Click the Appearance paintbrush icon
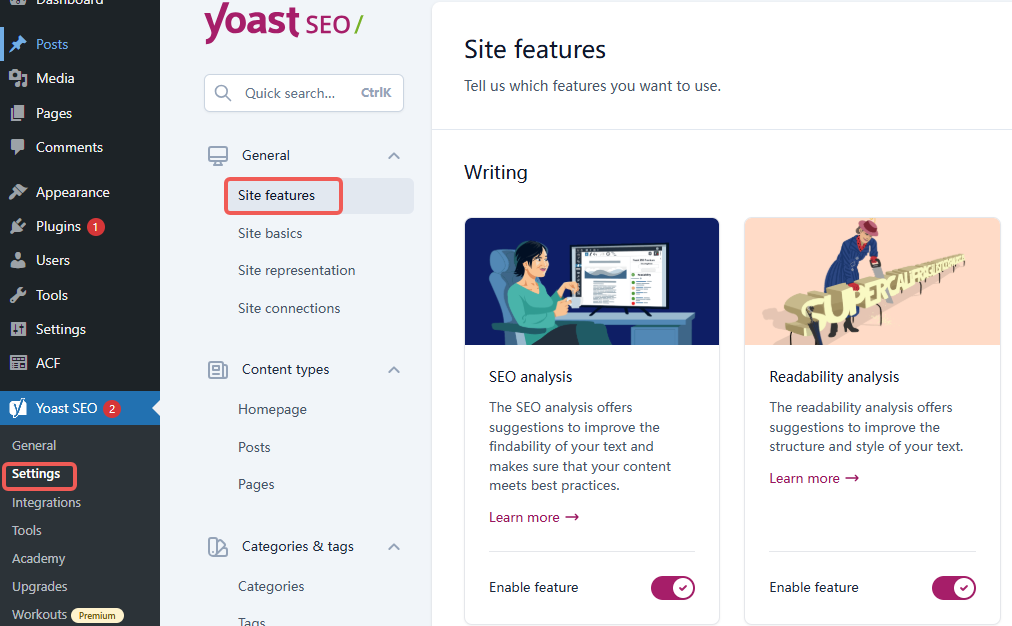This screenshot has height=626, width=1012. pyautogui.click(x=18, y=192)
